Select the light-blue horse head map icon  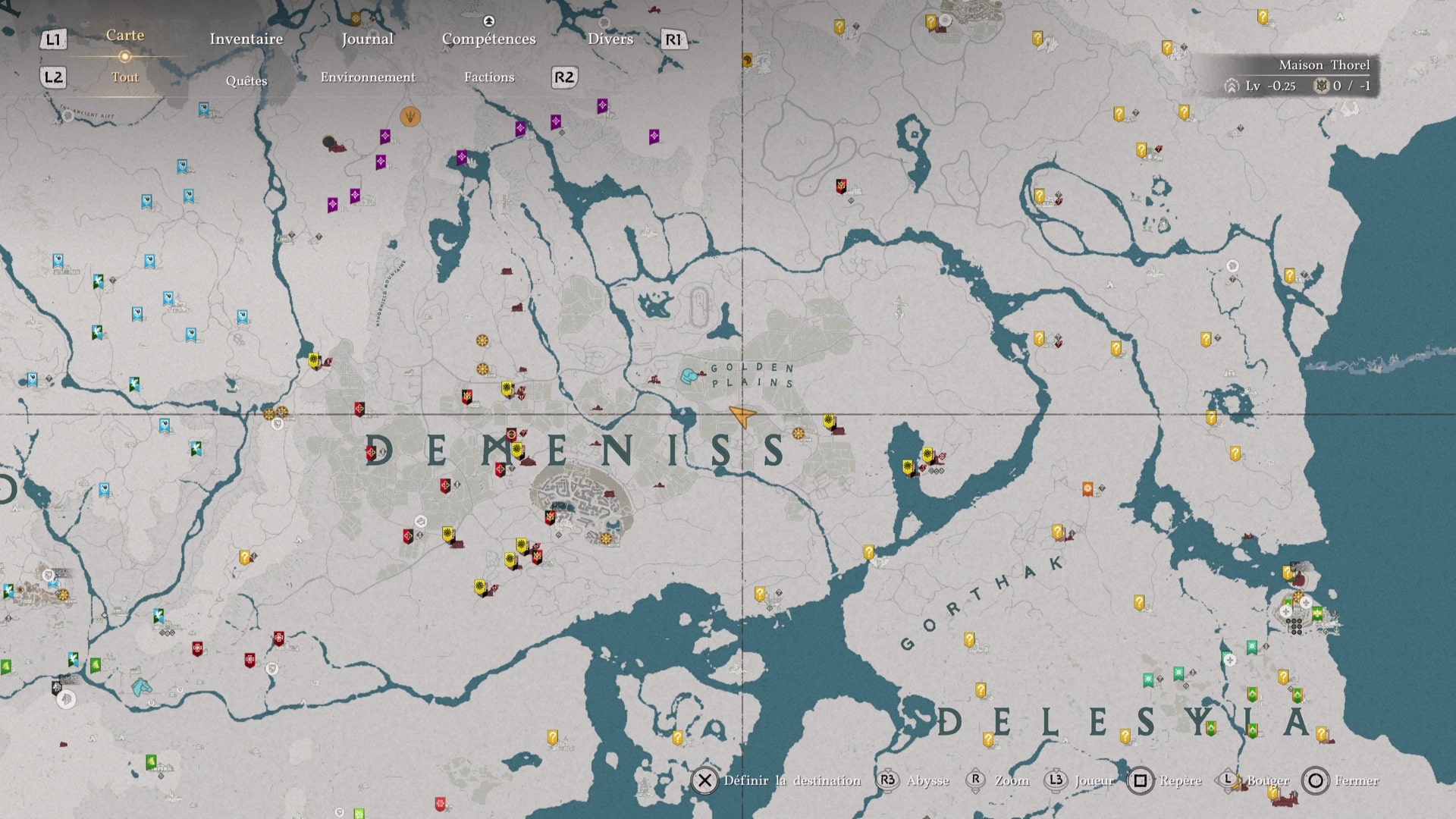pos(142,688)
